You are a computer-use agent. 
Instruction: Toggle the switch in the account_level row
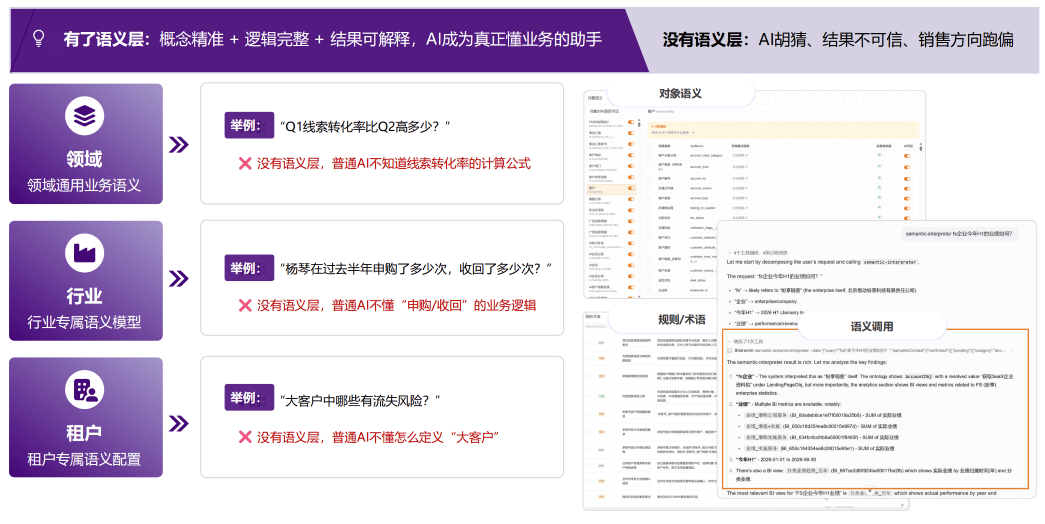(907, 167)
